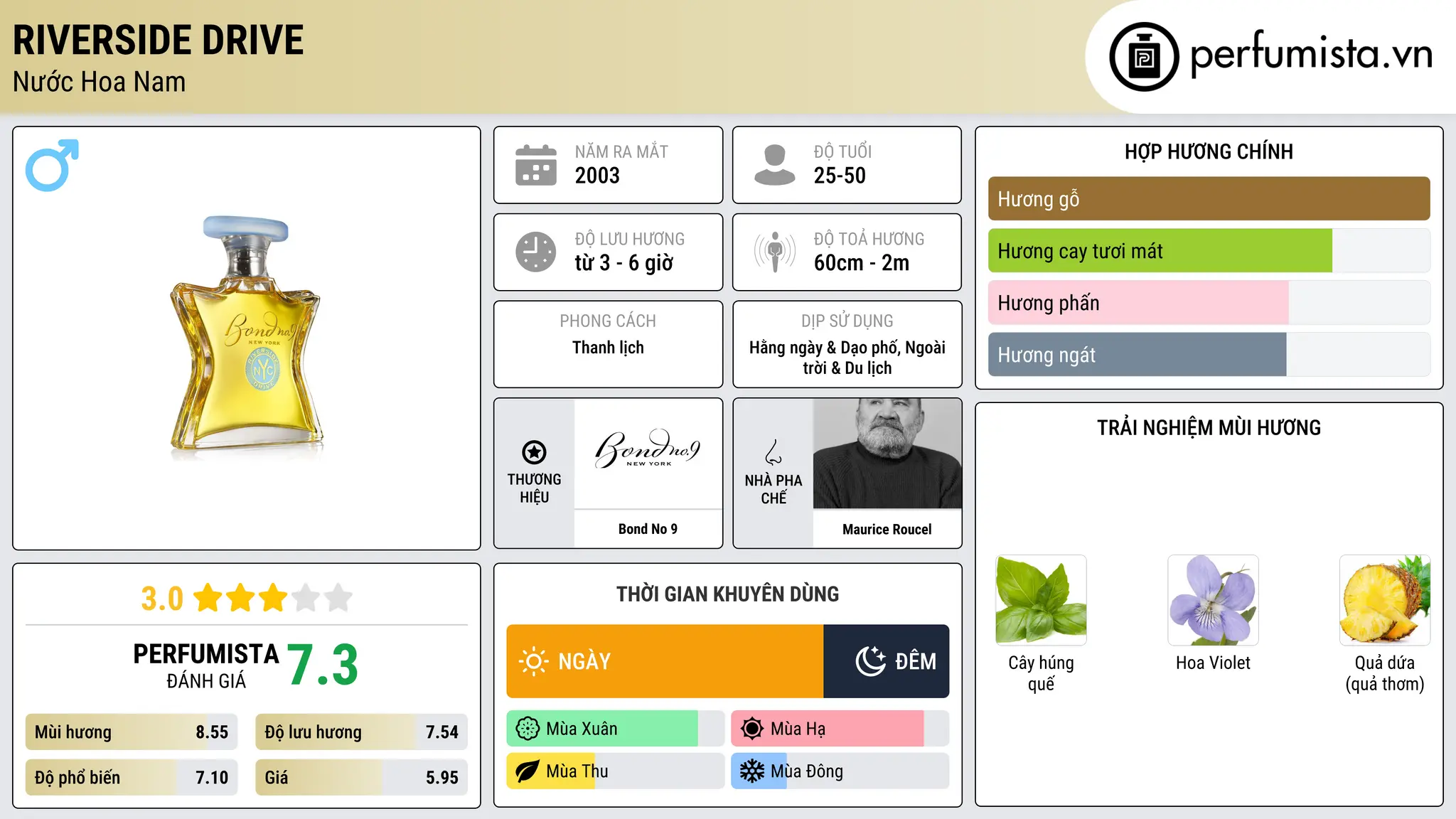Click the Mùa Đông season bar
The height and width of the screenshot is (819, 1456).
[x=840, y=771]
